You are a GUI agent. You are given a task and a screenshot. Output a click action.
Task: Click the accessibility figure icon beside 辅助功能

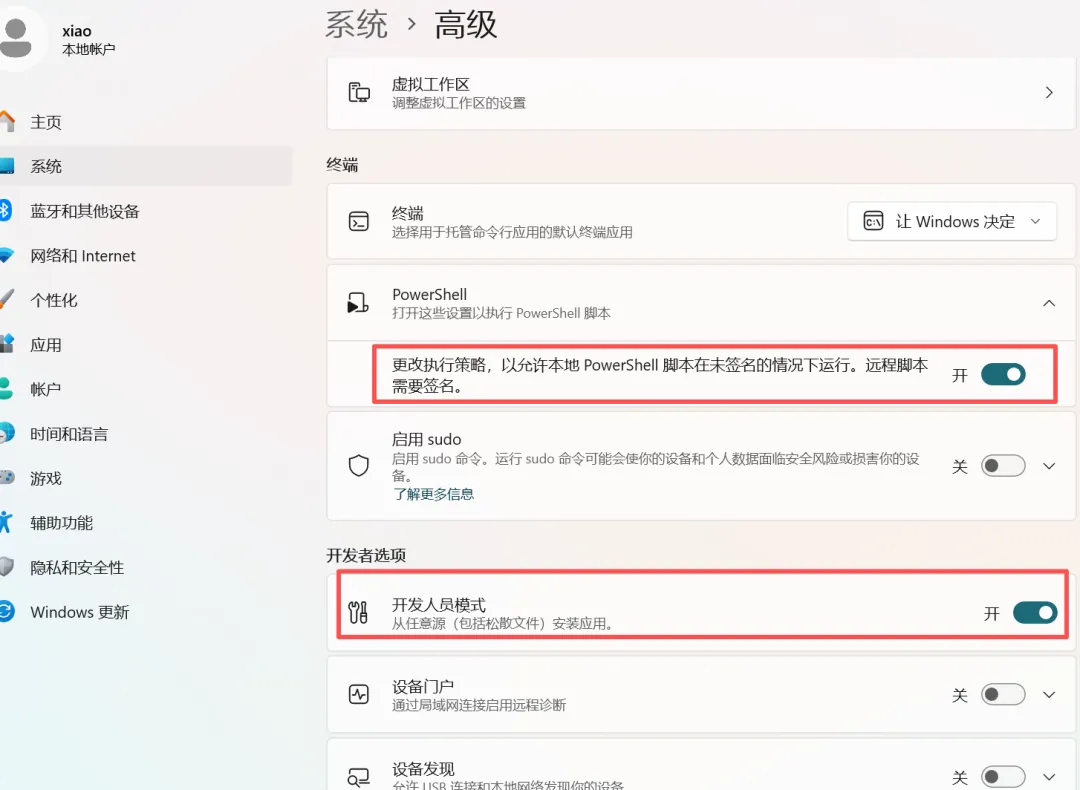[6, 522]
